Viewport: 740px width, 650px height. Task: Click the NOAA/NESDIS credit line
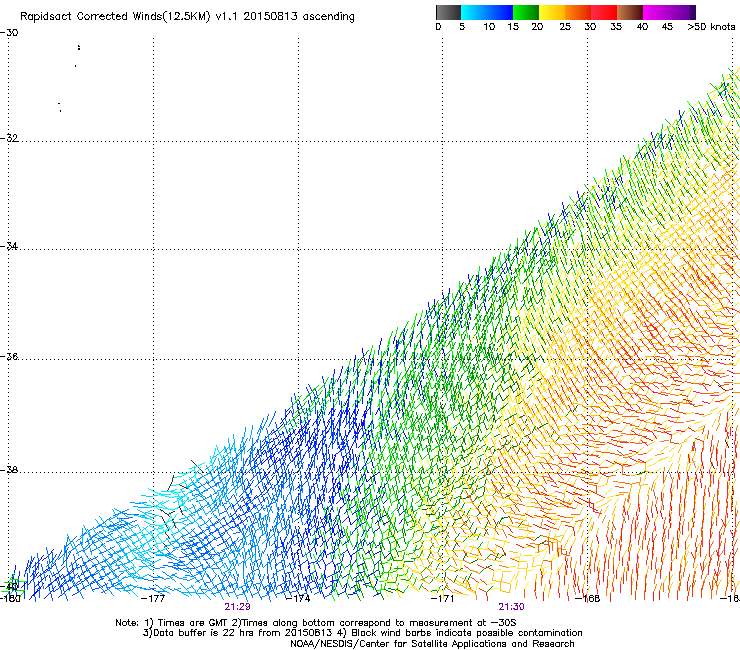pos(432,644)
